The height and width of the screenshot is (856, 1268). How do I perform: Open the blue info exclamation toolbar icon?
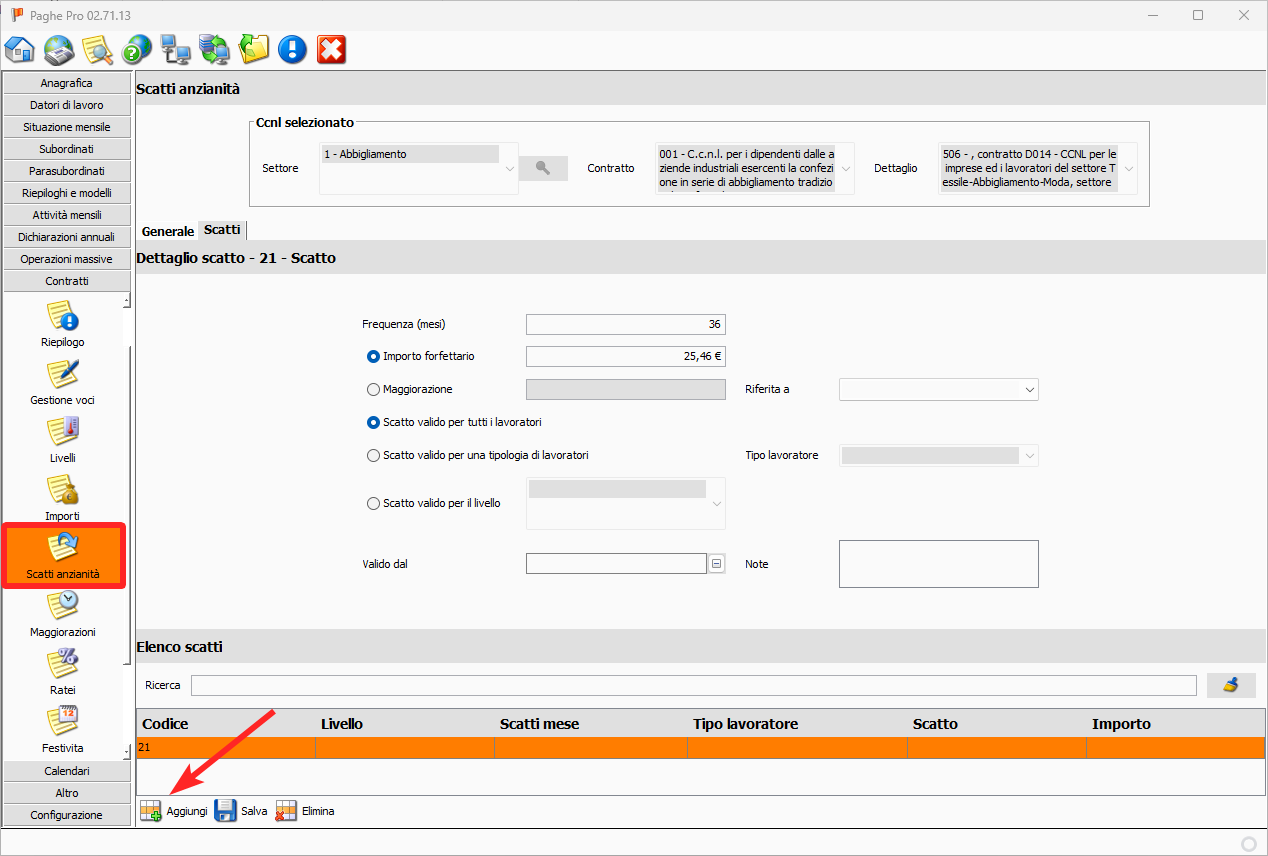tap(292, 49)
